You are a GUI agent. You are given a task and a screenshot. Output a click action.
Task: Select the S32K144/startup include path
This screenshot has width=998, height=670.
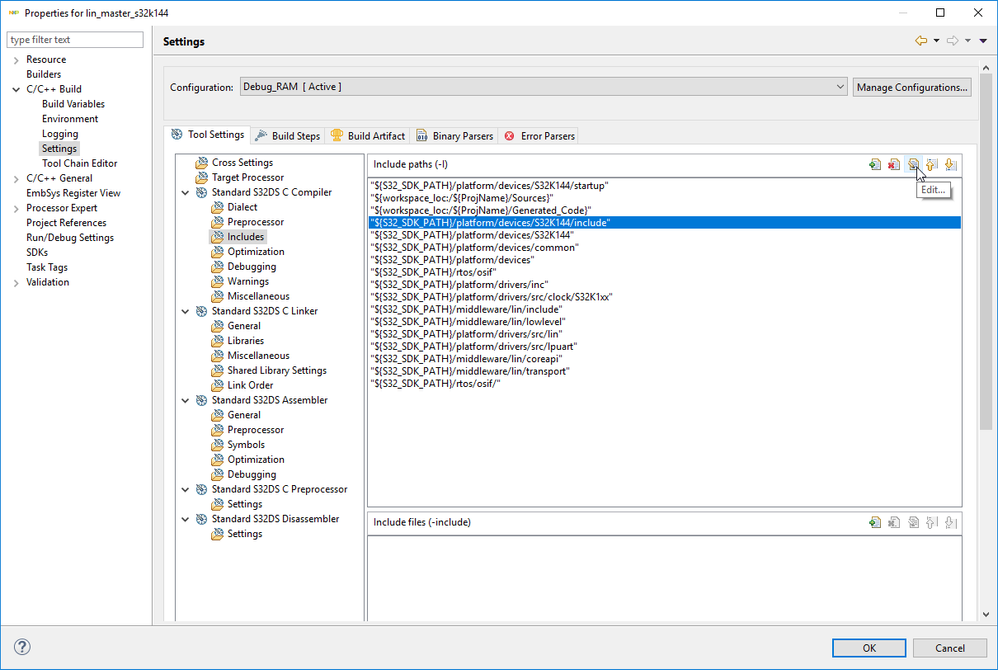[664, 186]
